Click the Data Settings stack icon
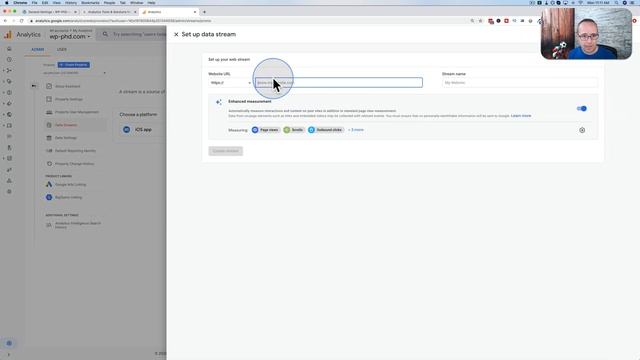Viewport: 640px width, 360px height. tap(49, 138)
